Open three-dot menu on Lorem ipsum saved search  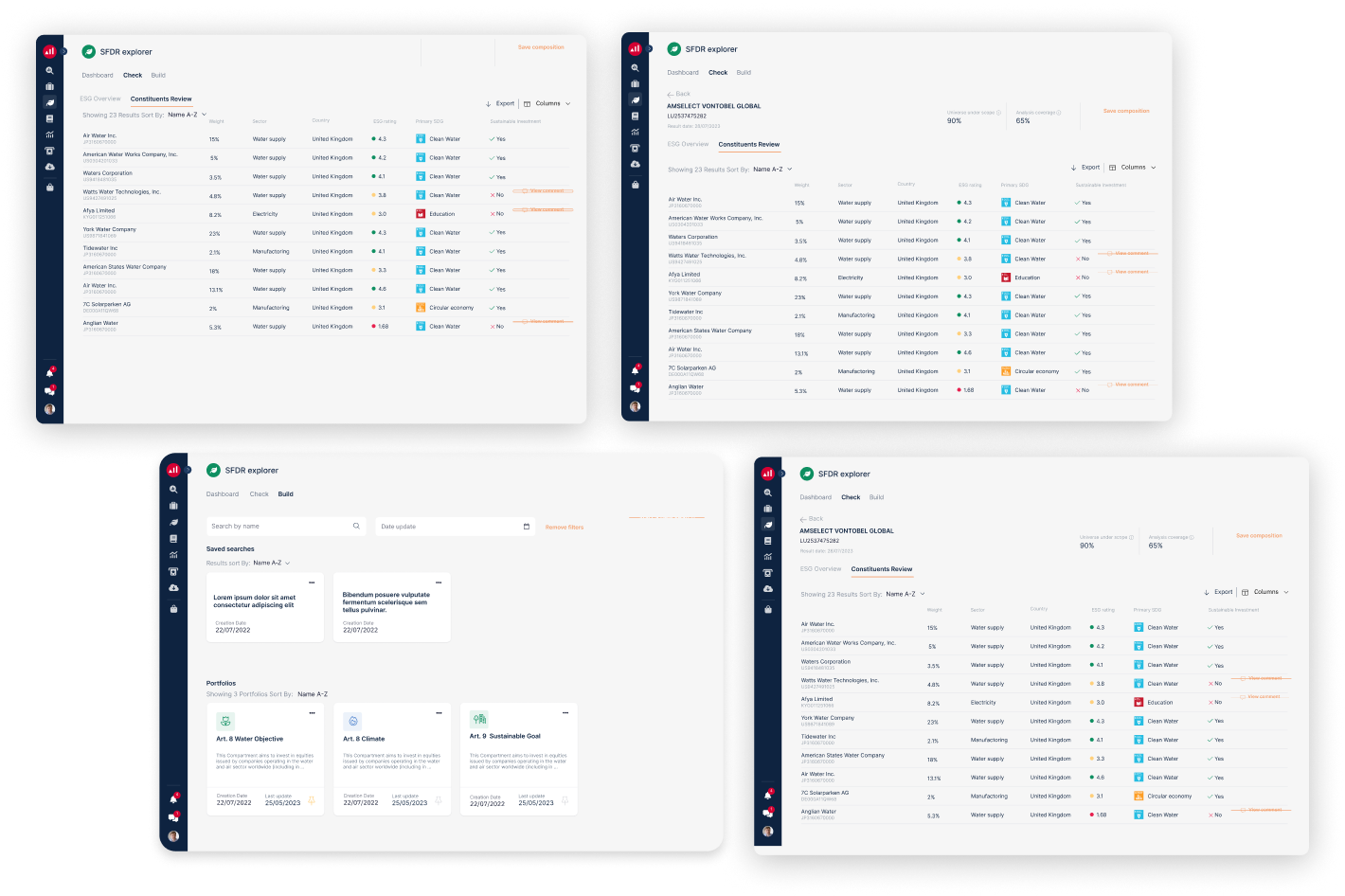[312, 582]
